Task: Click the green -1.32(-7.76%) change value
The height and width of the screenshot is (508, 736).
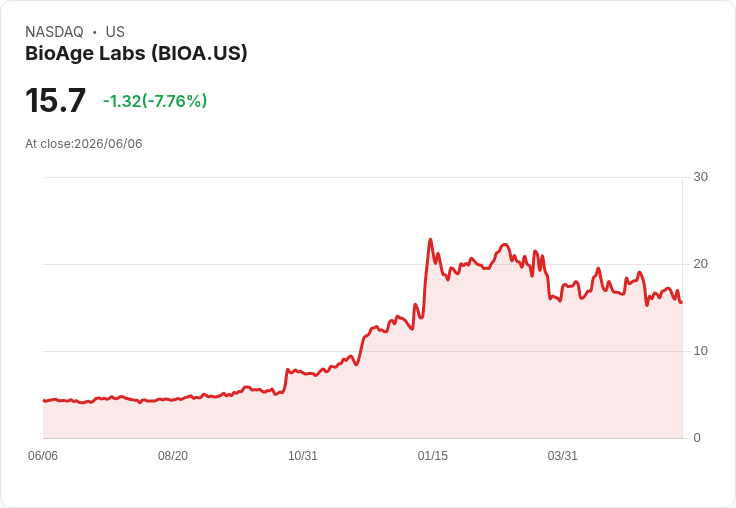Action: 155,101
